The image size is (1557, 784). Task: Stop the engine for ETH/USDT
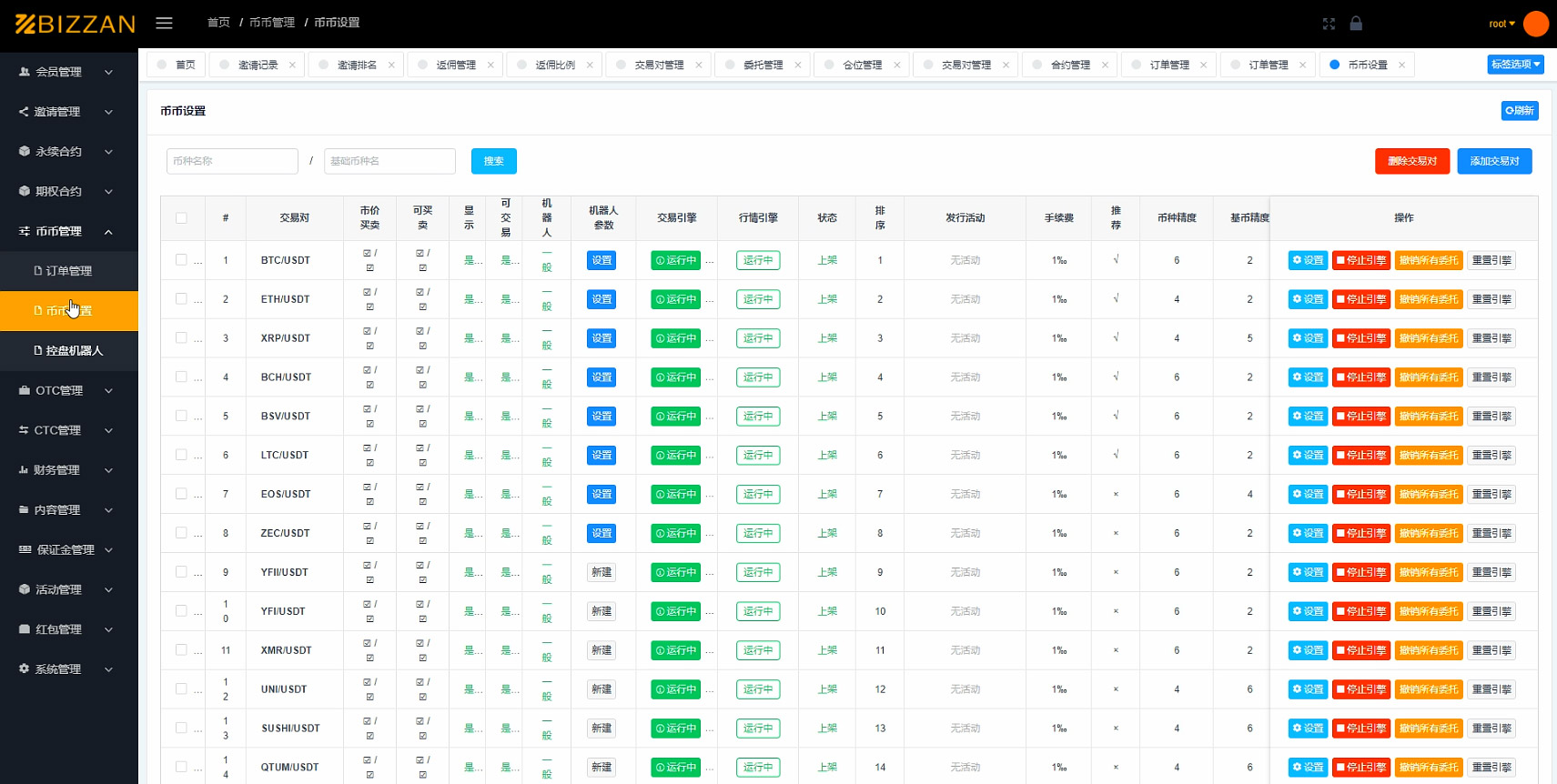tap(1361, 299)
